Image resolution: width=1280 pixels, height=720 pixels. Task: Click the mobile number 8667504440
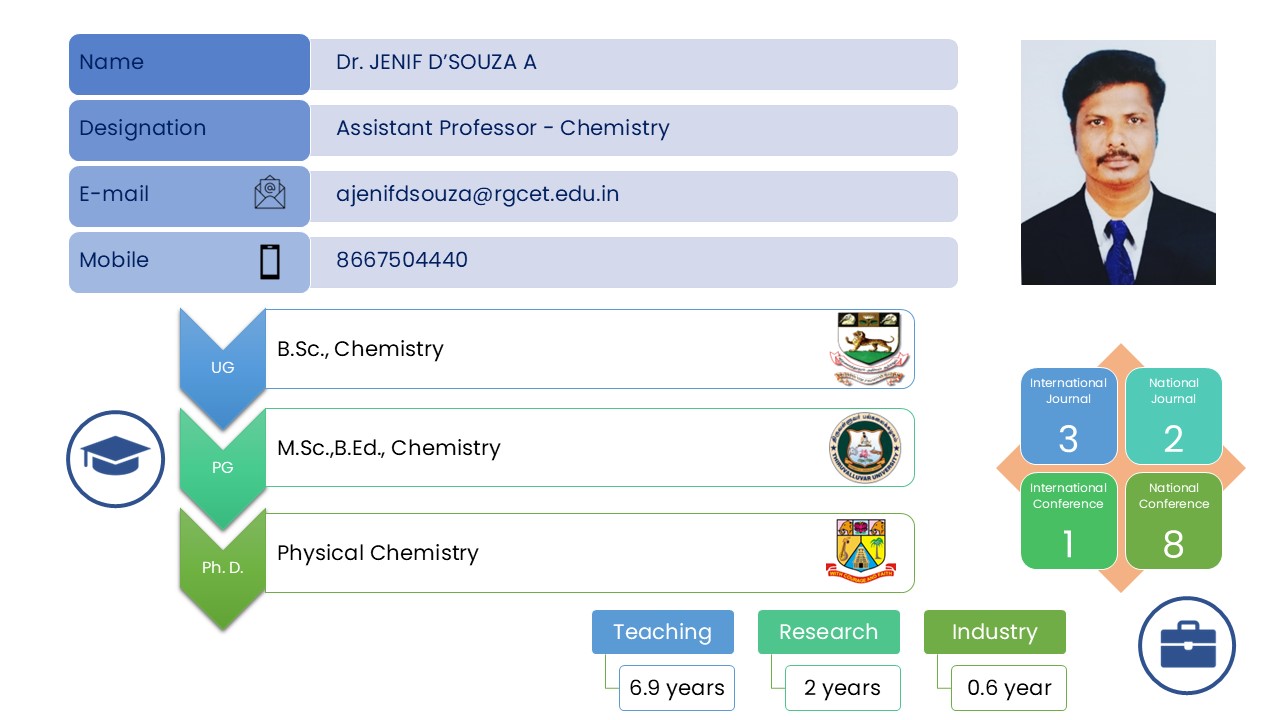(x=402, y=260)
